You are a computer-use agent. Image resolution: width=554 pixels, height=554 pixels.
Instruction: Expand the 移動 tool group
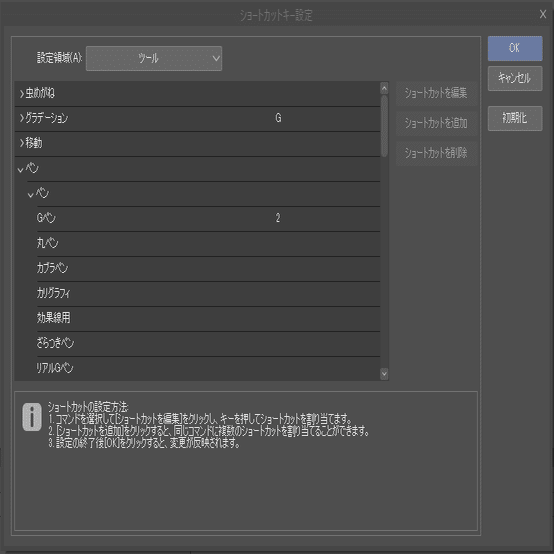(x=22, y=143)
